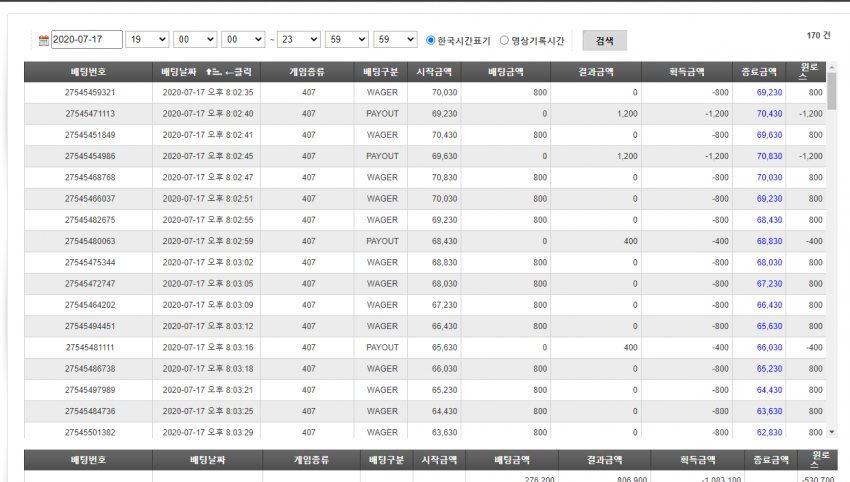The width and height of the screenshot is (850, 482).
Task: Click the 62,830 ending amount link
Action: (x=769, y=433)
